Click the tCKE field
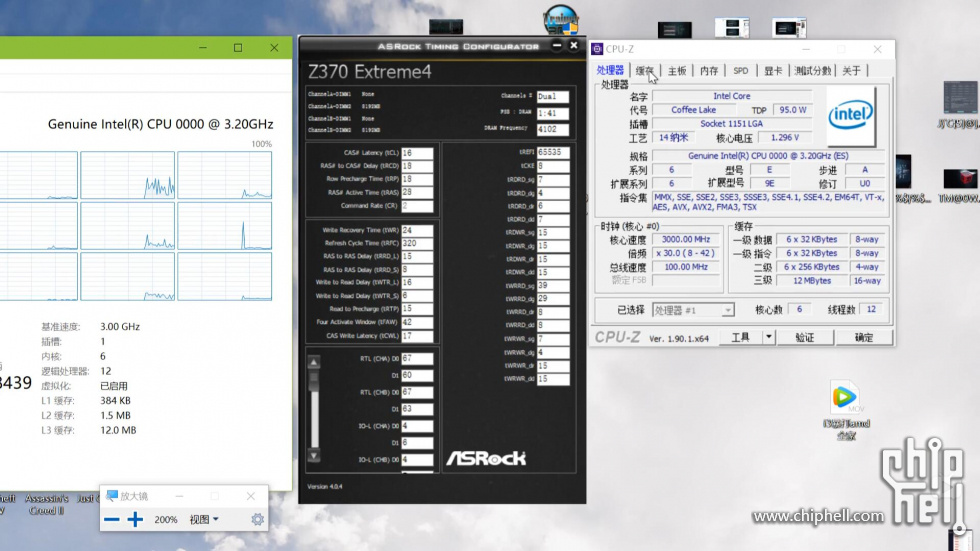980x551 pixels. [552, 166]
